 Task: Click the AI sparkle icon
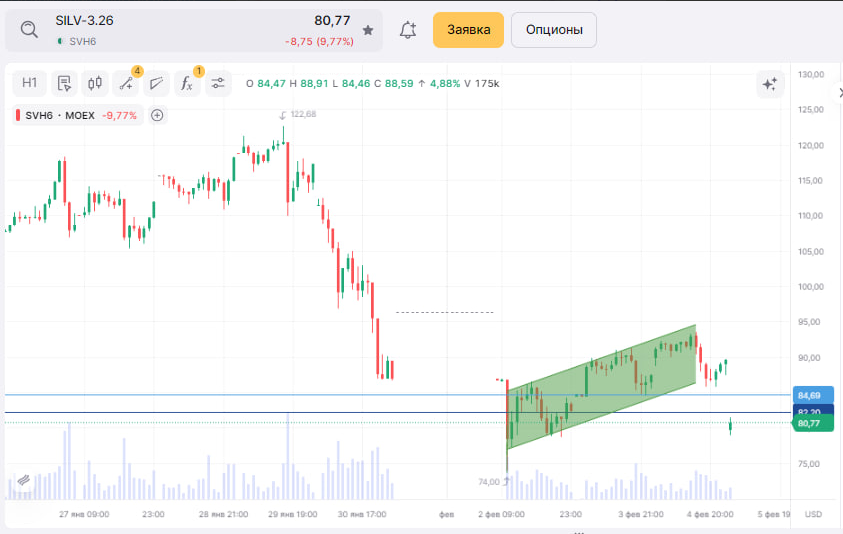(x=770, y=84)
